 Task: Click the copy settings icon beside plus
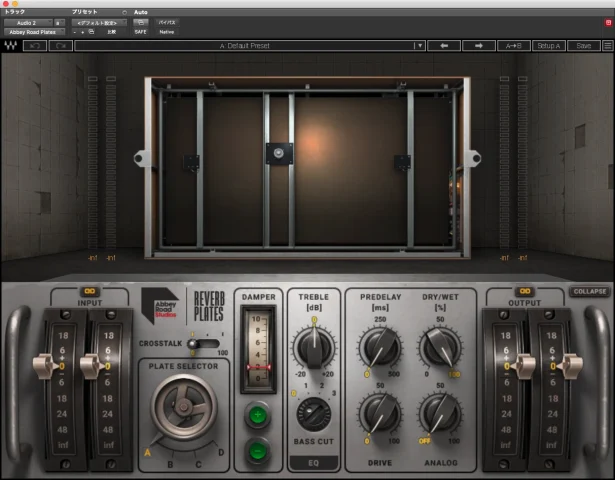point(91,32)
